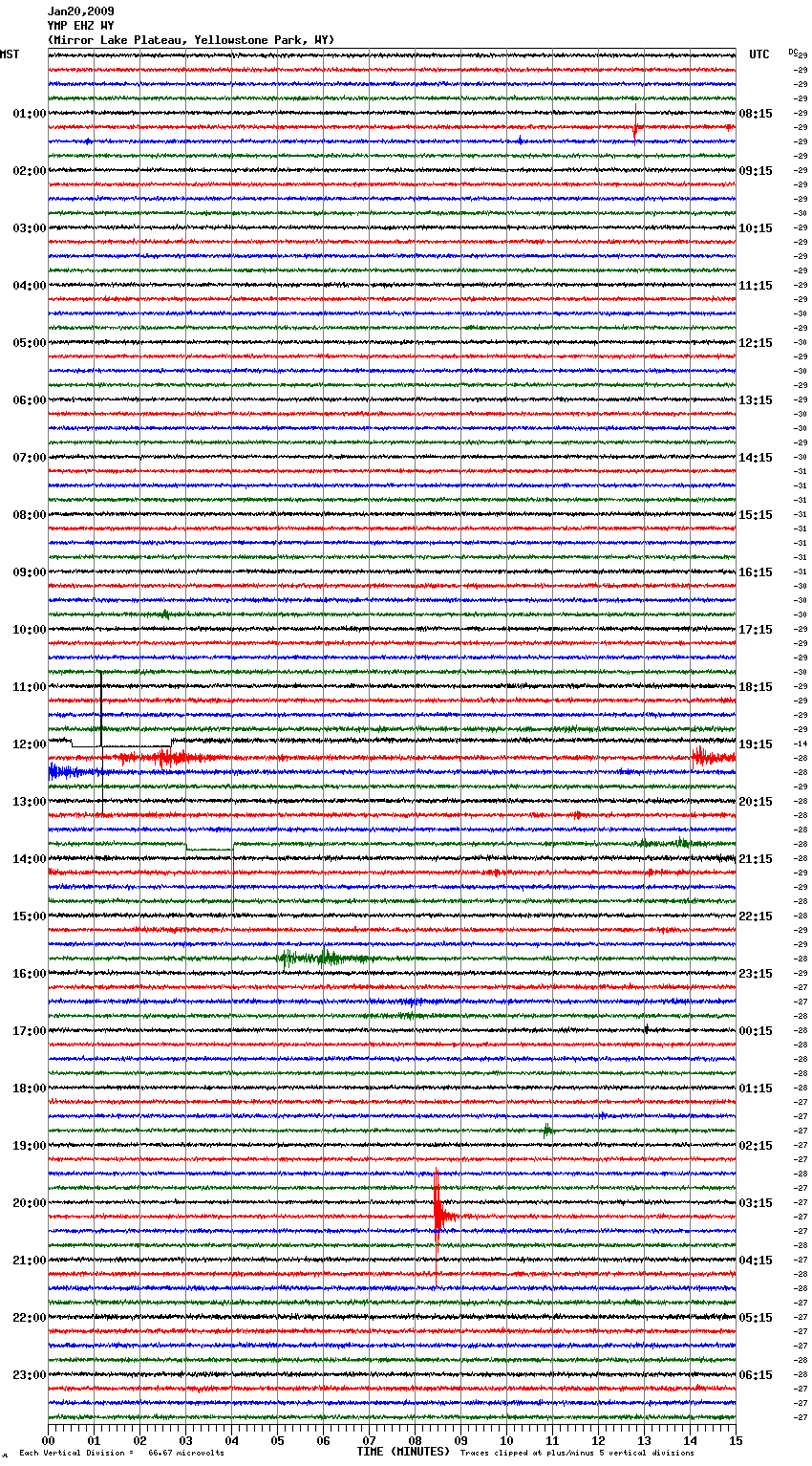Click minute "10" on the bottom axis
This screenshot has width=812, height=1466.
[506, 1440]
